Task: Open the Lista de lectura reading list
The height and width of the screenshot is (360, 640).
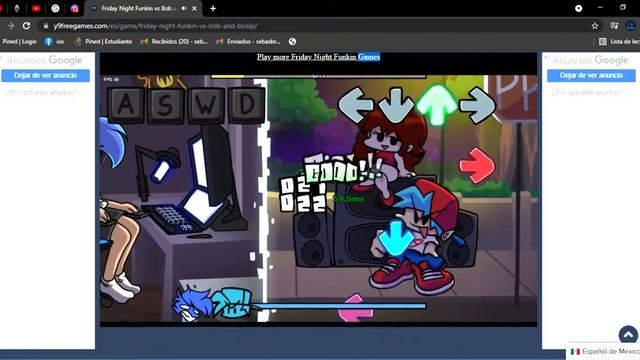Action: (619, 42)
